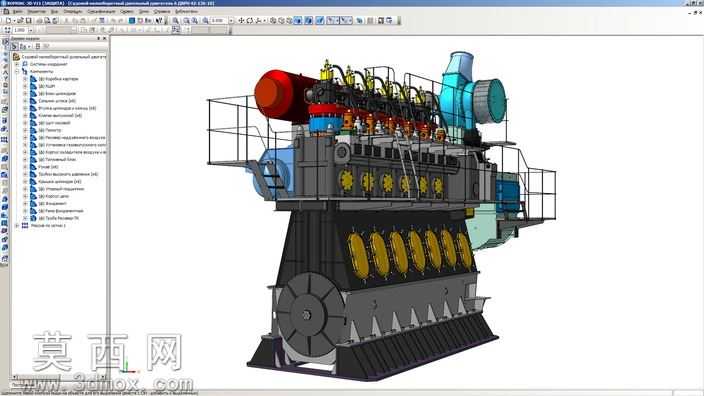Pin the model tree panel
Viewport: 704px width, 396px height.
click(x=98, y=39)
